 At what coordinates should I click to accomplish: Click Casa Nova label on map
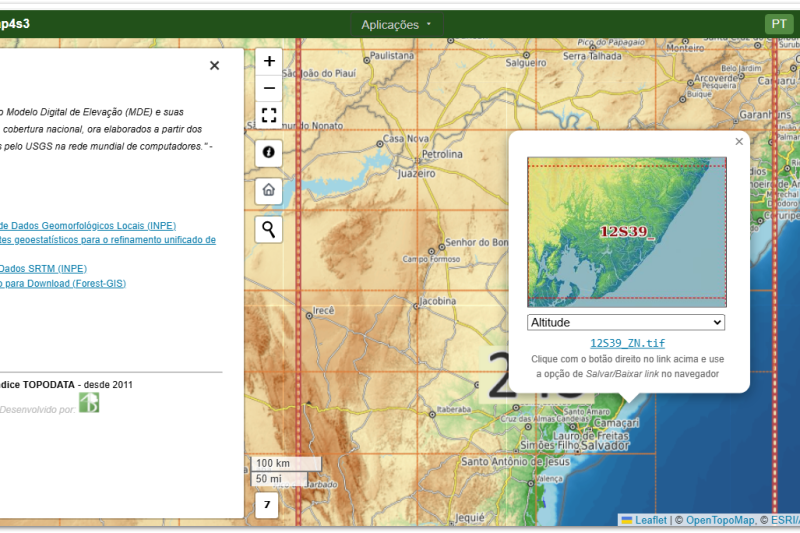coord(406,138)
